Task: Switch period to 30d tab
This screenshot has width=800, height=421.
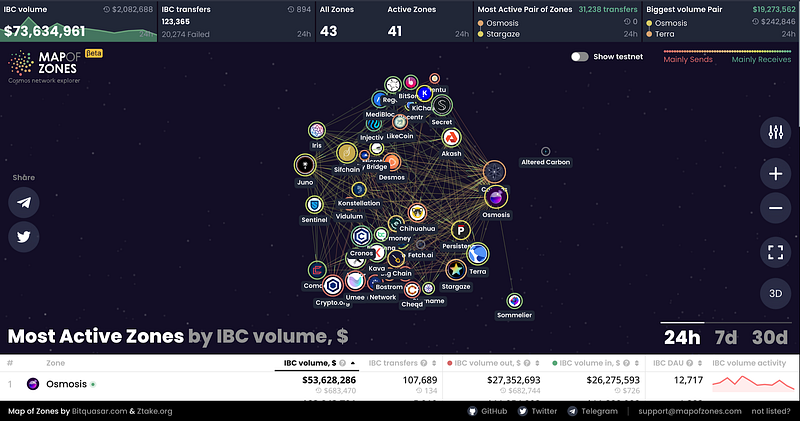Action: (769, 337)
